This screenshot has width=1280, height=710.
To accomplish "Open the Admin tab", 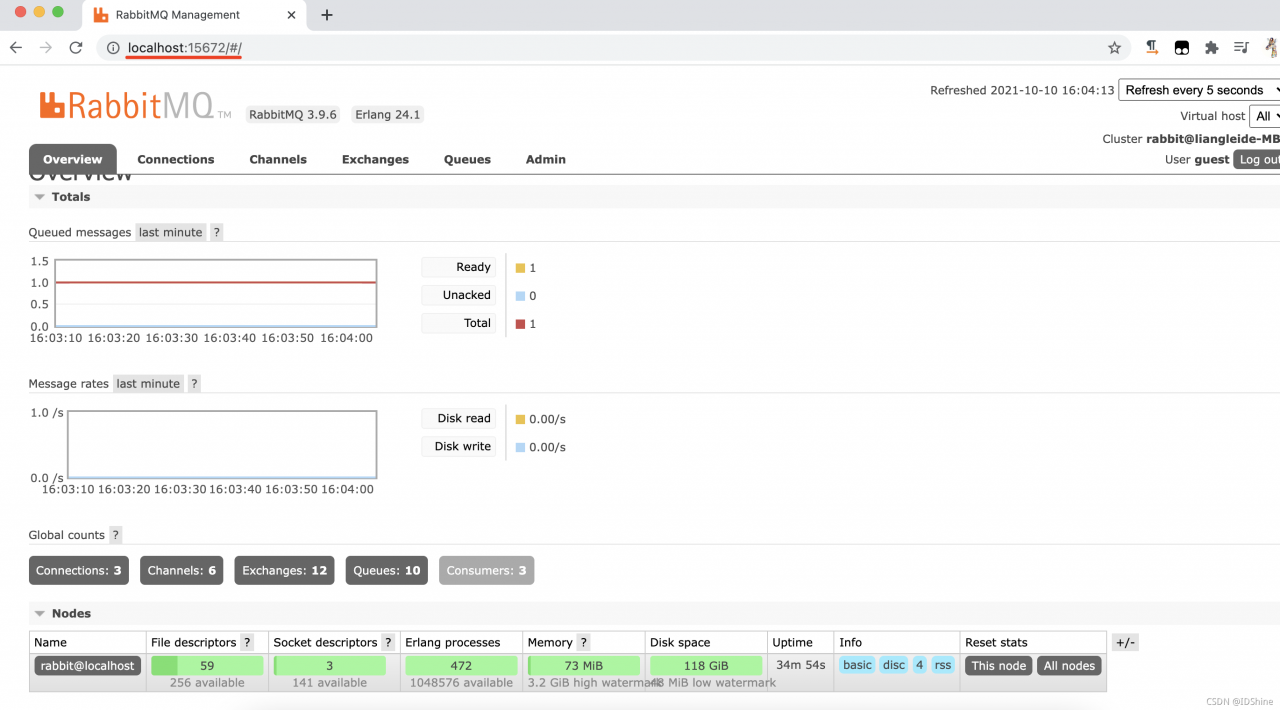I will (x=546, y=160).
